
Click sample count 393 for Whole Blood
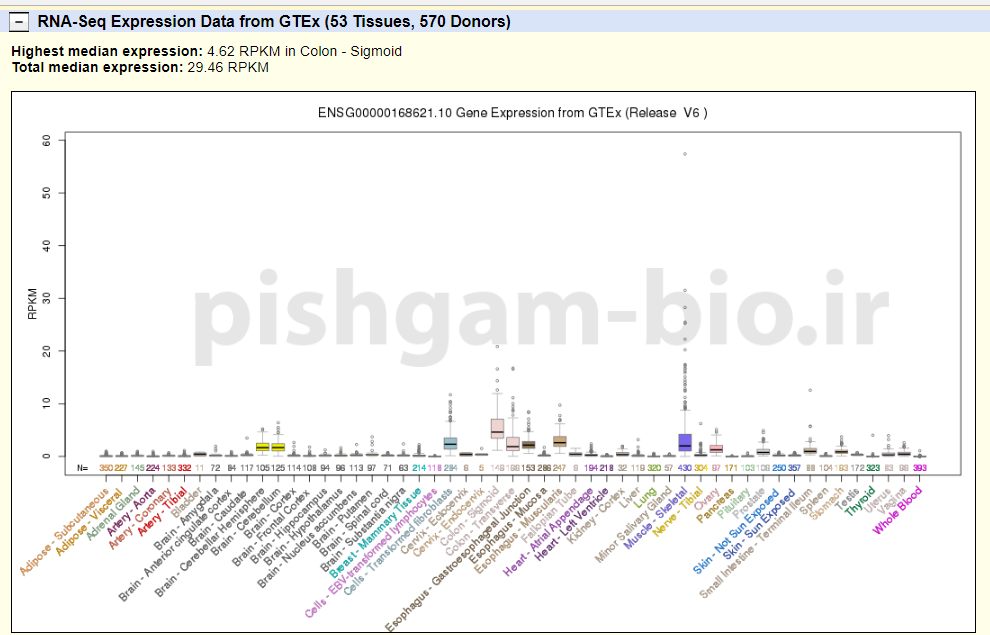pos(919,468)
